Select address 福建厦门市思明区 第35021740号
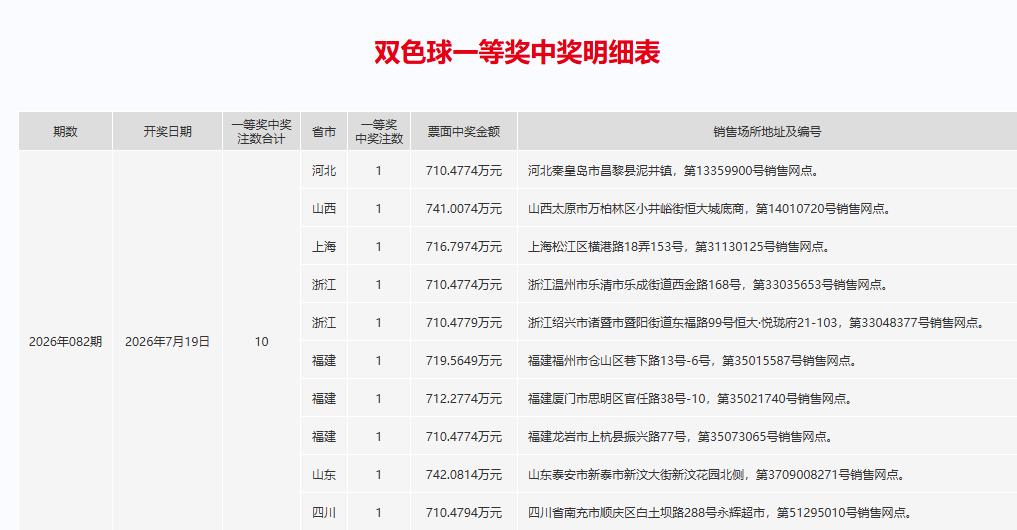 tap(690, 398)
